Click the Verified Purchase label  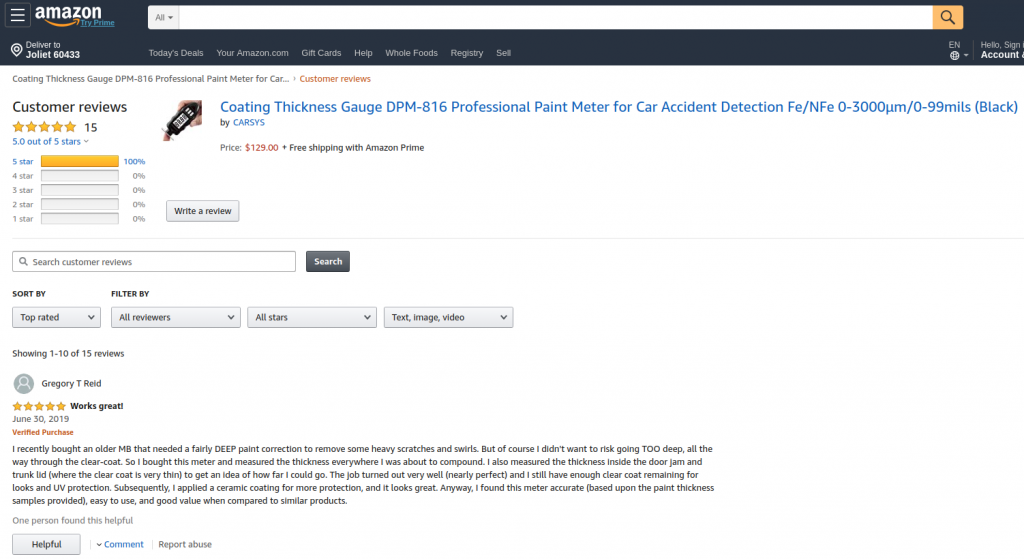coord(43,432)
